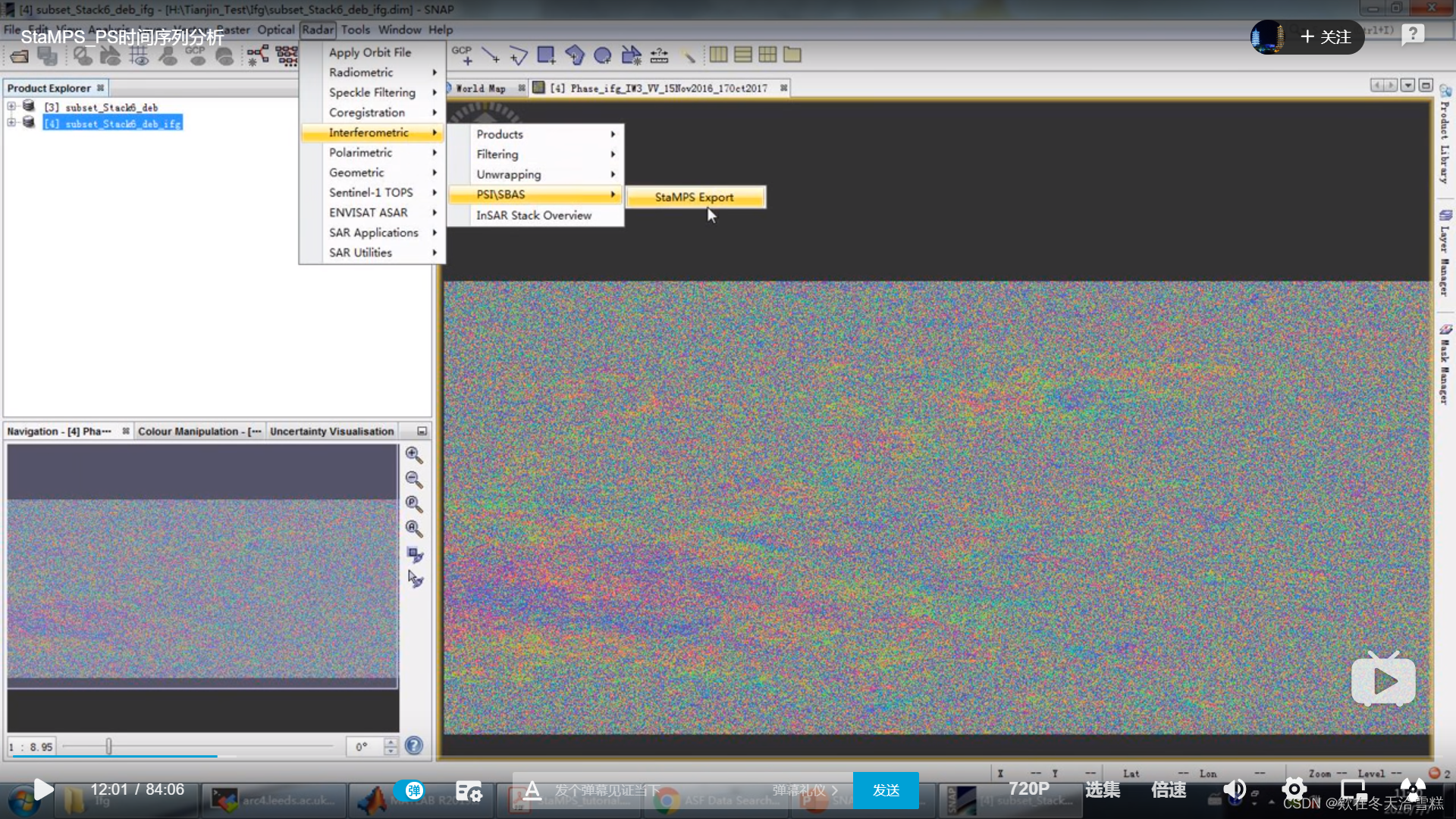
Task: Click the navigation zoom slider handle
Action: click(108, 746)
